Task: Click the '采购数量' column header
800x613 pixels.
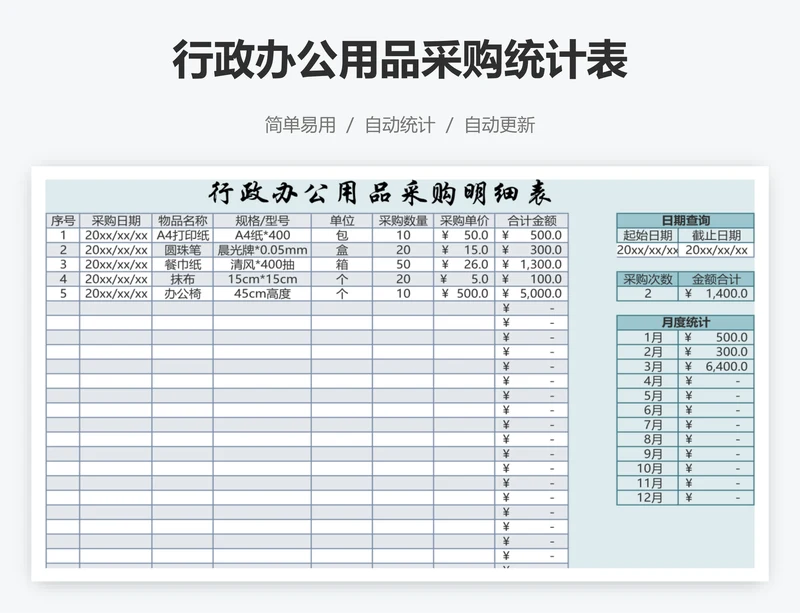Action: 403,221
